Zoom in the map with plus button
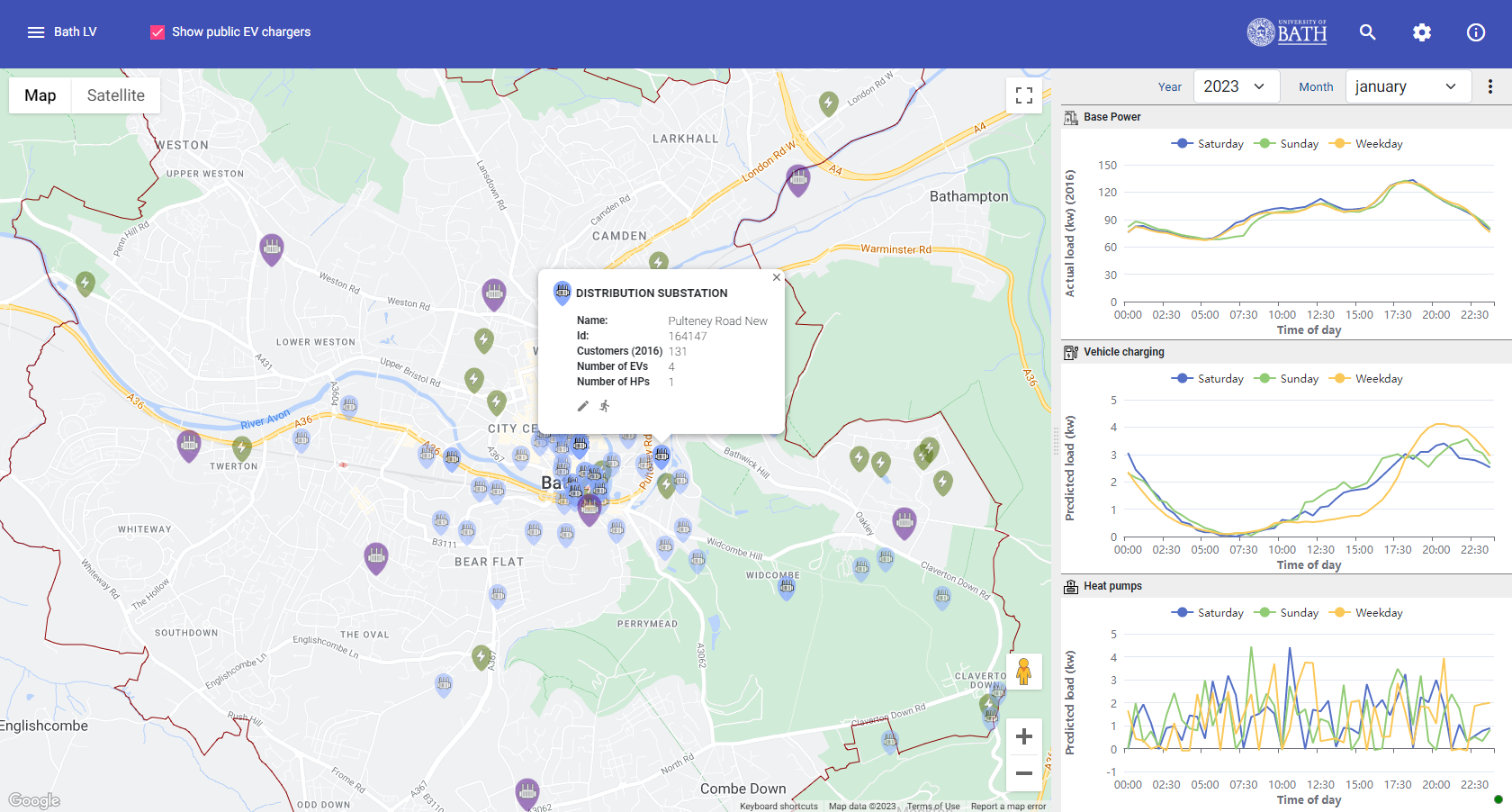The height and width of the screenshot is (812, 1512). coord(1023,736)
